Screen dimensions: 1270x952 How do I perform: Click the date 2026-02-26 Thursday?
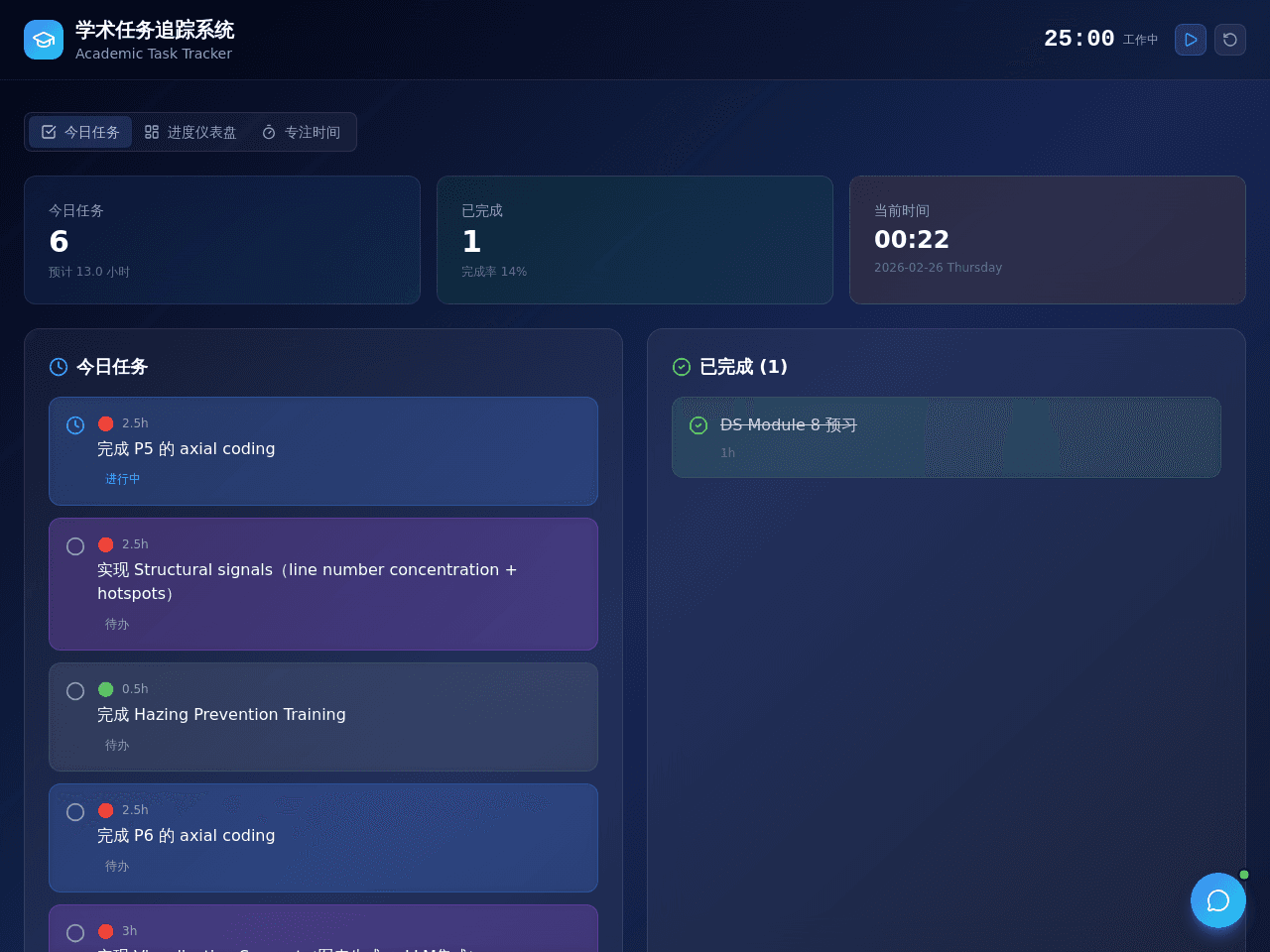938,268
